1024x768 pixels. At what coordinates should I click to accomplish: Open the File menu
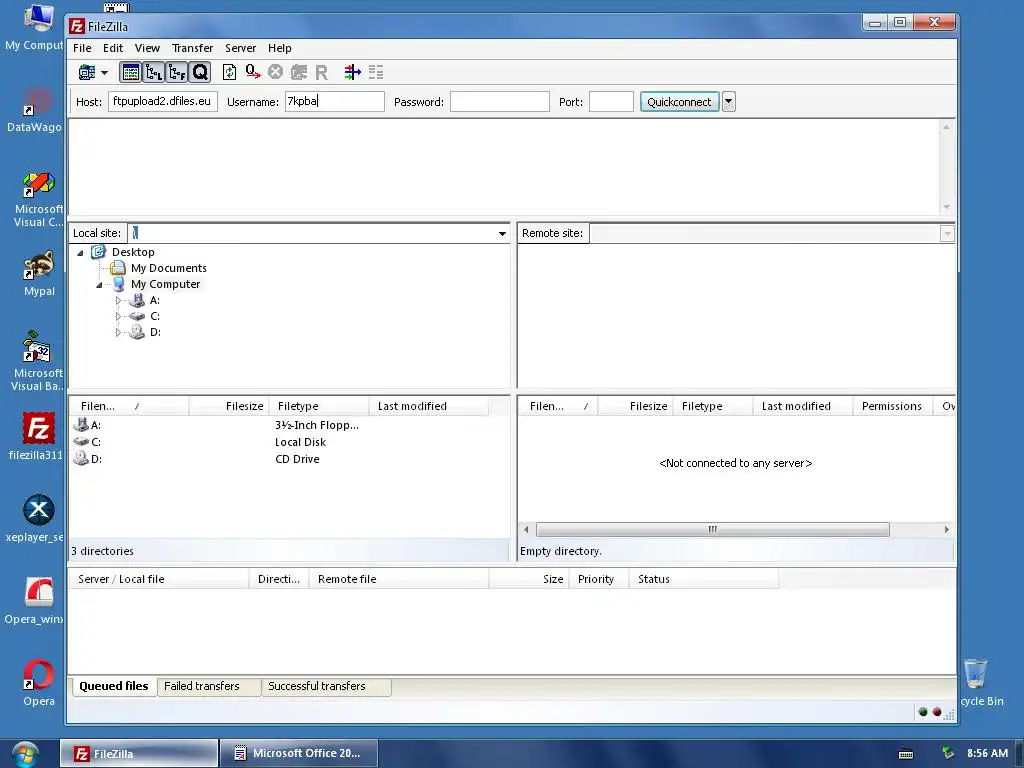pyautogui.click(x=82, y=48)
